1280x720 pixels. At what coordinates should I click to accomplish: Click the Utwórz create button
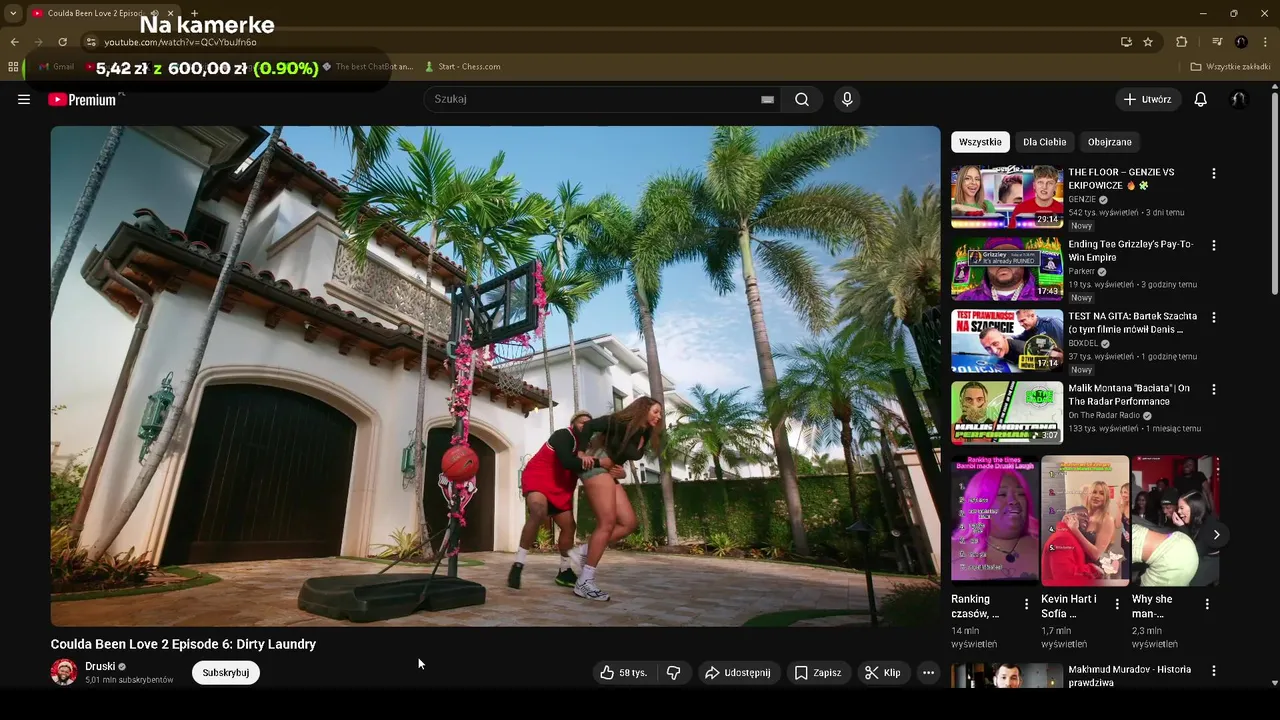click(x=1148, y=99)
